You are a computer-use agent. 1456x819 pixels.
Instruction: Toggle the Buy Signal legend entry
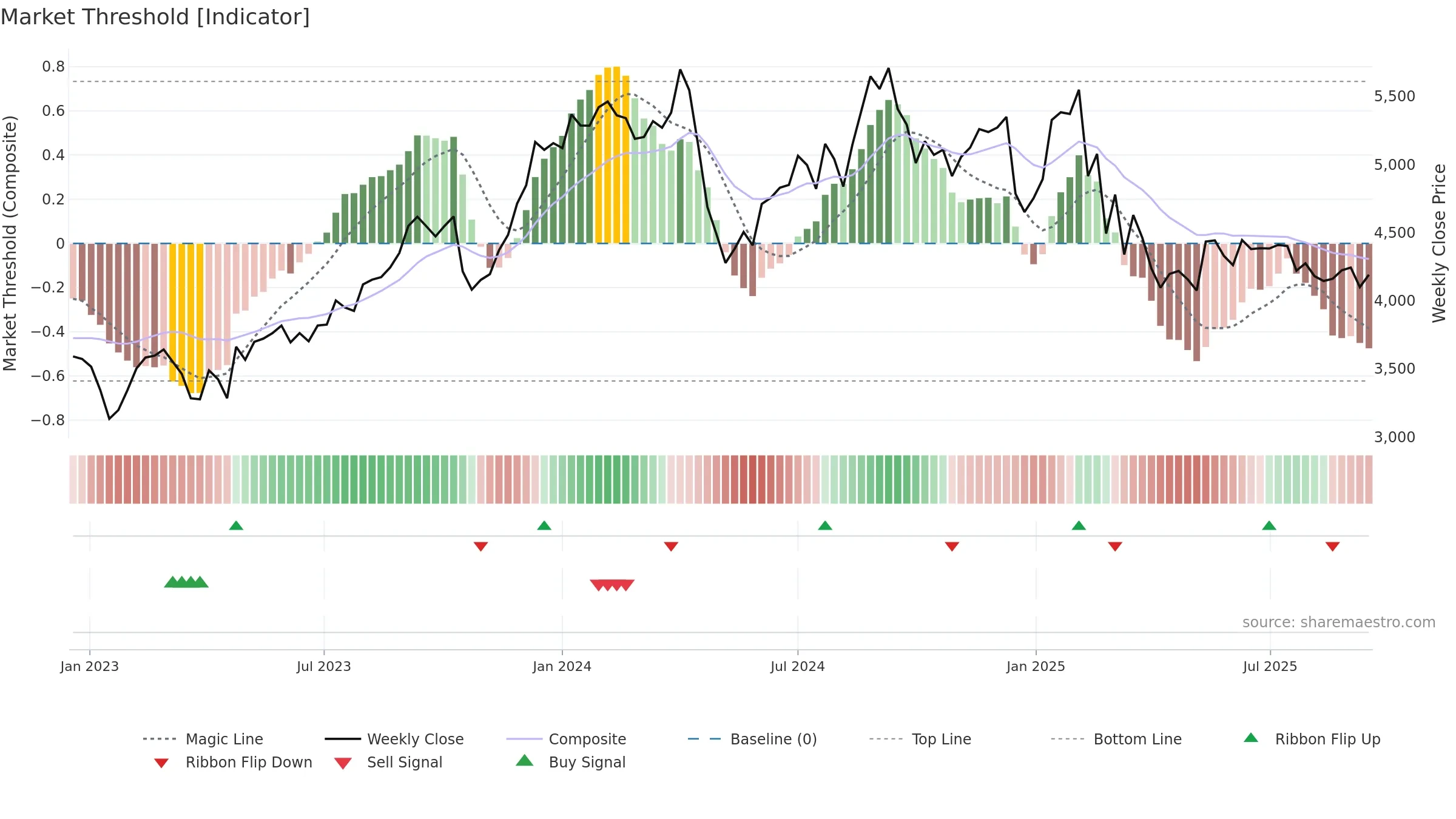tap(570, 762)
